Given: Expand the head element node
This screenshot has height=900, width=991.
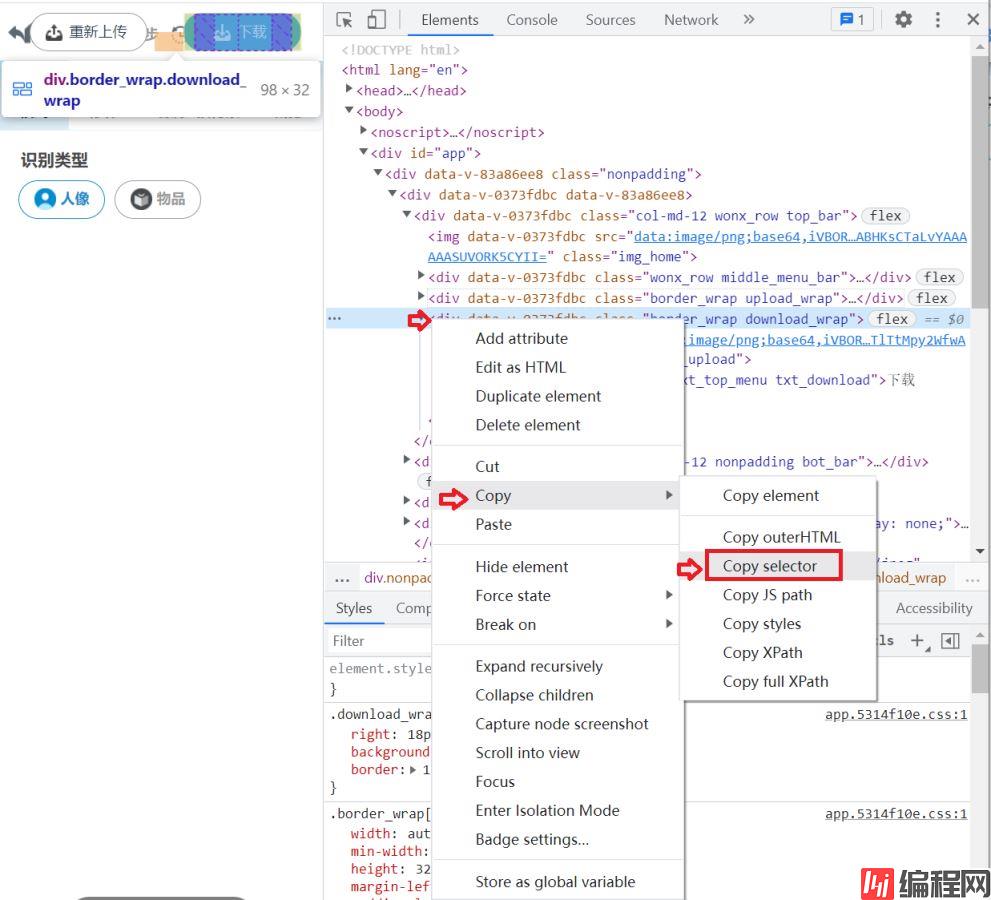Looking at the screenshot, I should [349, 90].
